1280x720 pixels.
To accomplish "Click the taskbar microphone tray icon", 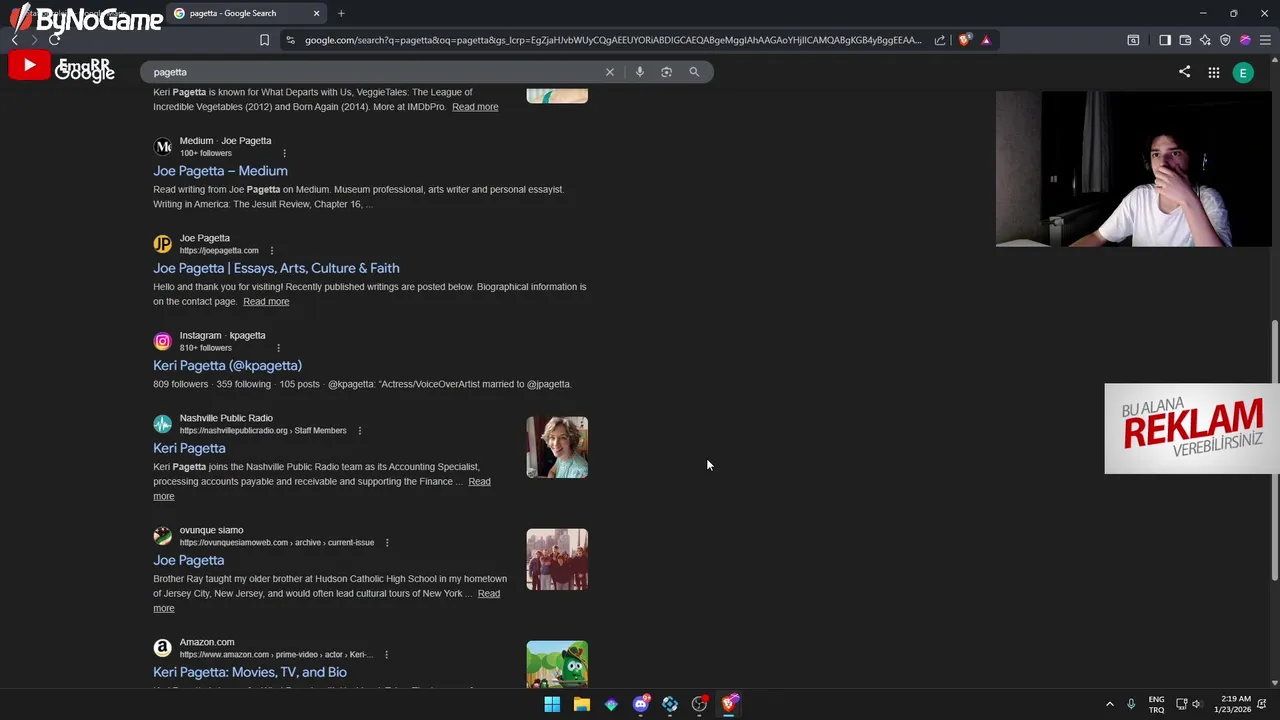I will click(1131, 704).
